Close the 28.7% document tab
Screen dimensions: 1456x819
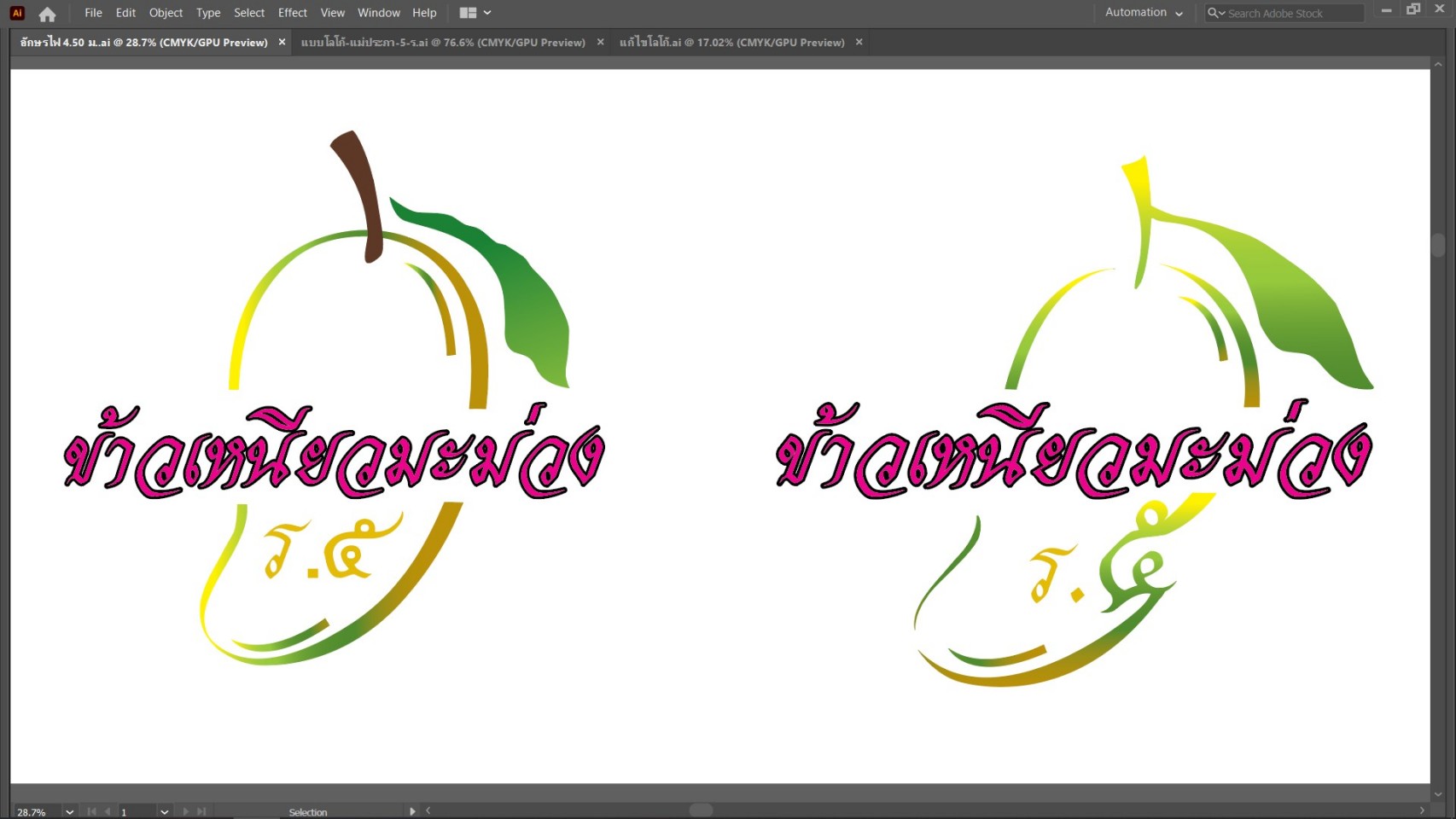pyautogui.click(x=282, y=42)
